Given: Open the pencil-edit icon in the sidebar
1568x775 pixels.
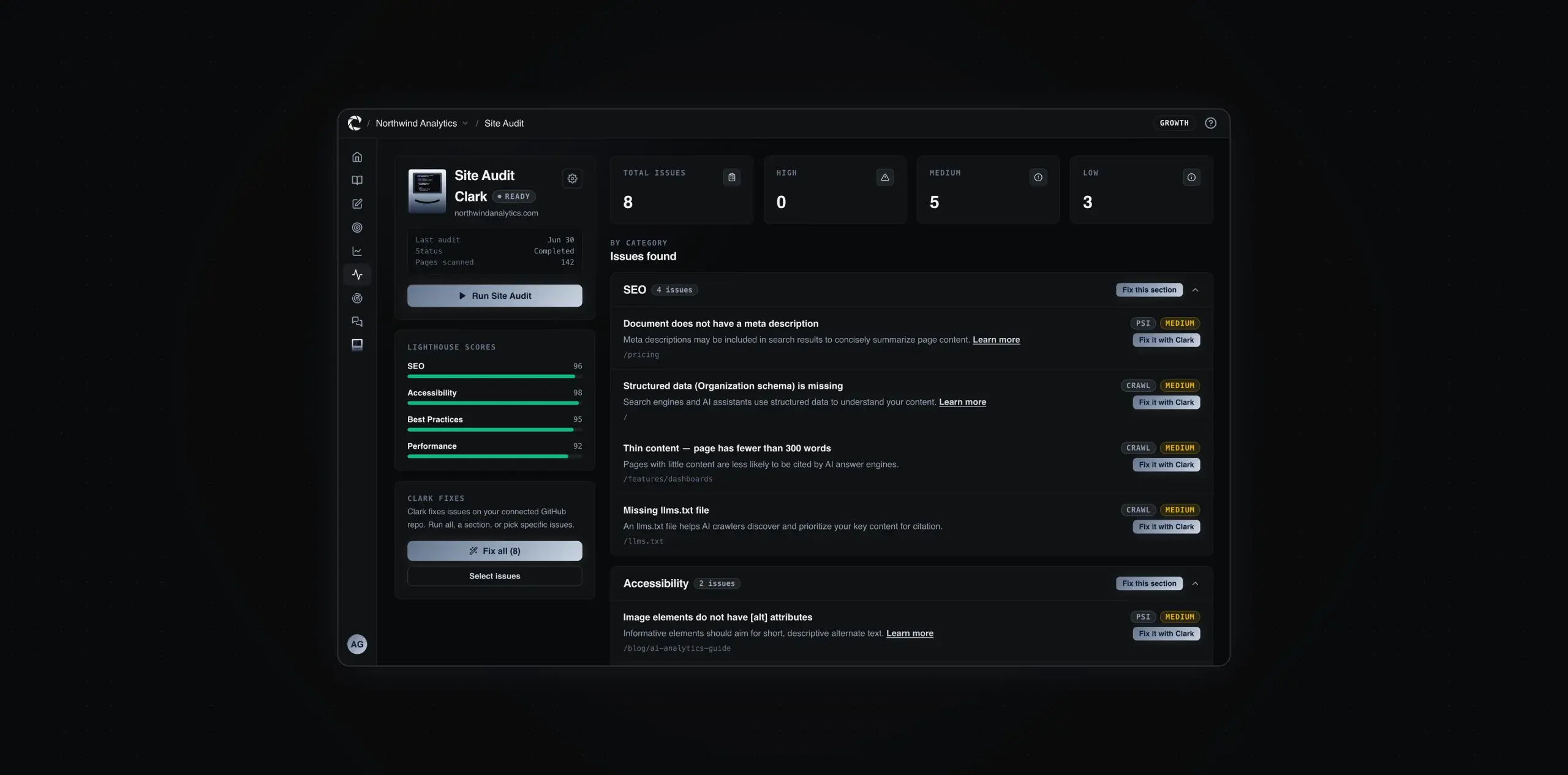Looking at the screenshot, I should tap(357, 204).
